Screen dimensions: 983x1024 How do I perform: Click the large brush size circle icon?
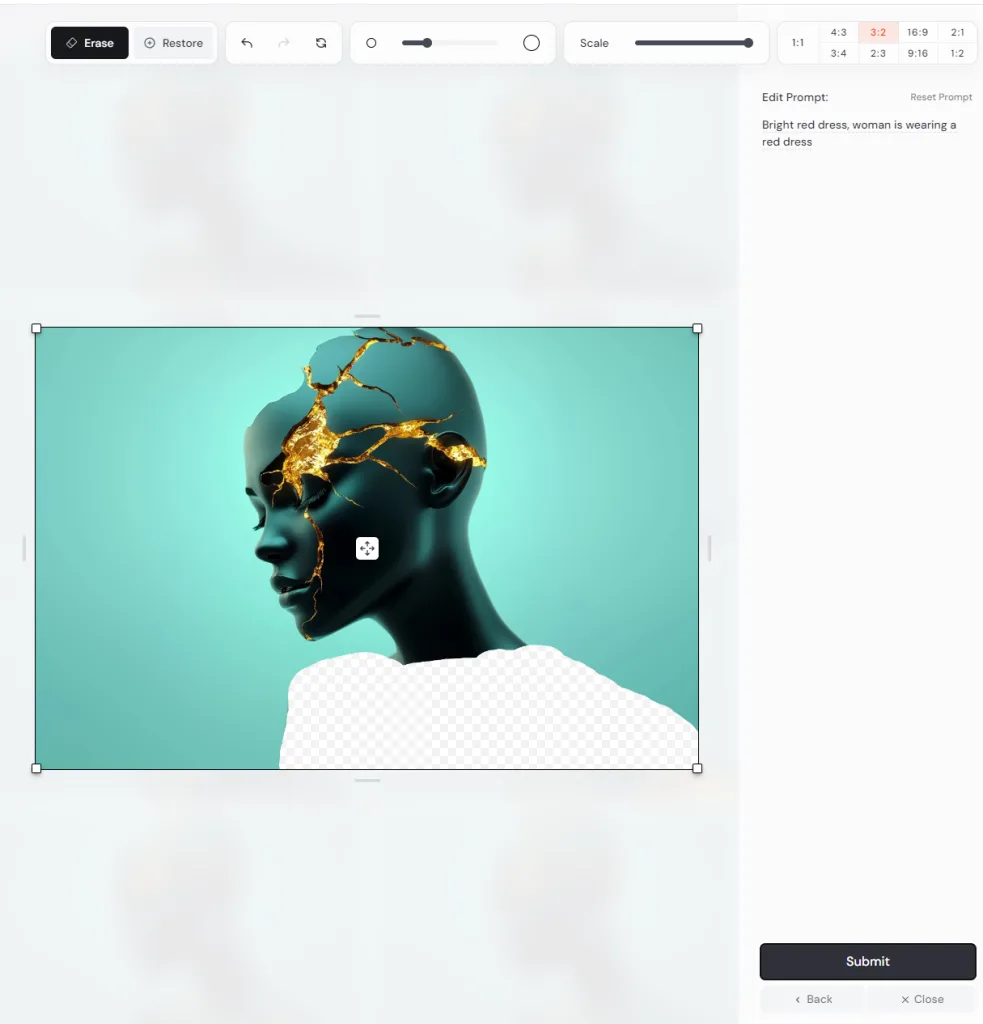point(531,43)
